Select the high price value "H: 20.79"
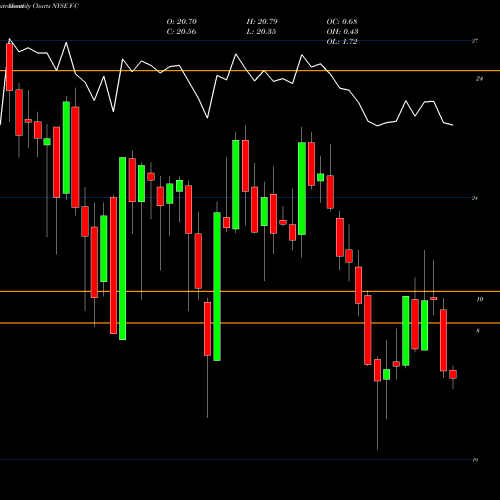This screenshot has width=500, height=500. point(262,22)
